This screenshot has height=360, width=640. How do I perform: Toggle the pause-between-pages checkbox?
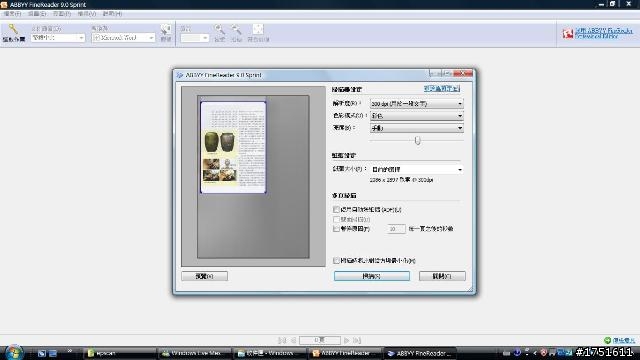click(x=336, y=229)
